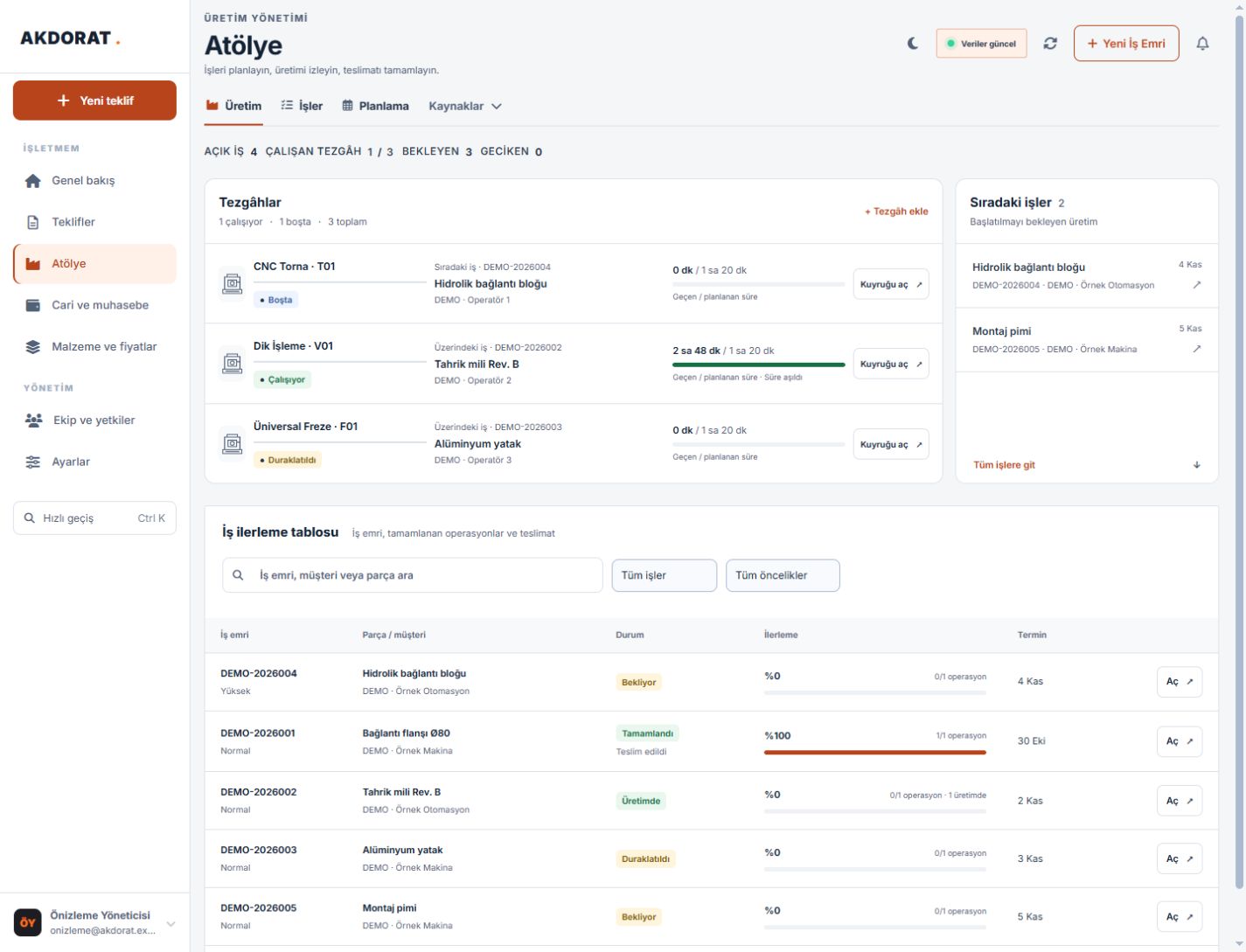The width and height of the screenshot is (1246, 952).
Task: Open queue for Dik İşleme V01
Action: (x=891, y=365)
